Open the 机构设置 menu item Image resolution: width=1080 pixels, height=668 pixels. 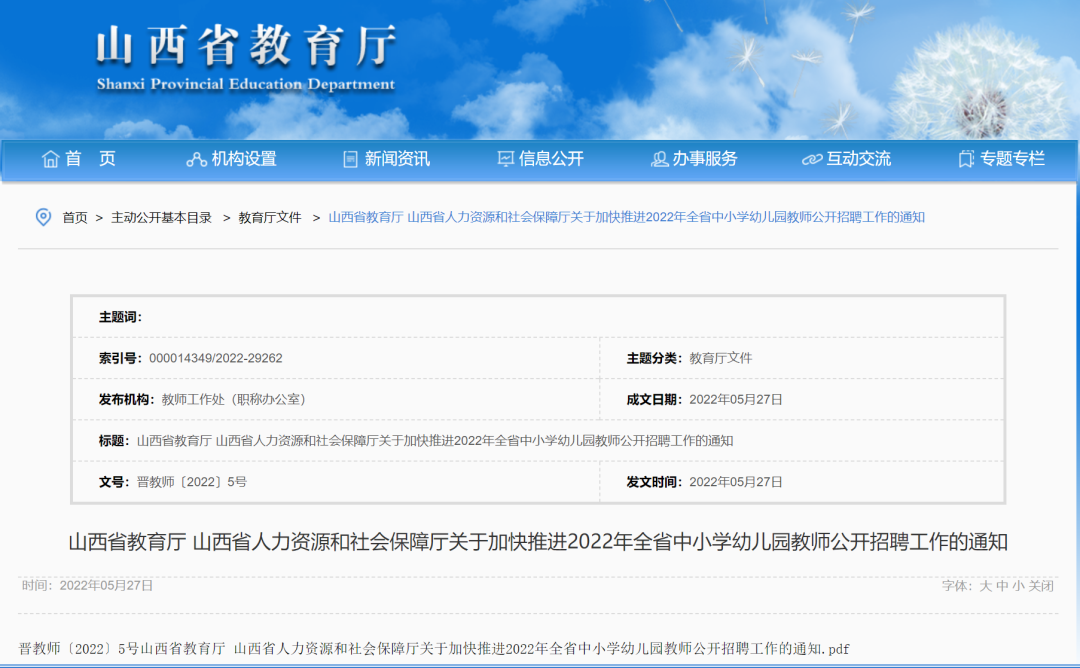pos(244,159)
